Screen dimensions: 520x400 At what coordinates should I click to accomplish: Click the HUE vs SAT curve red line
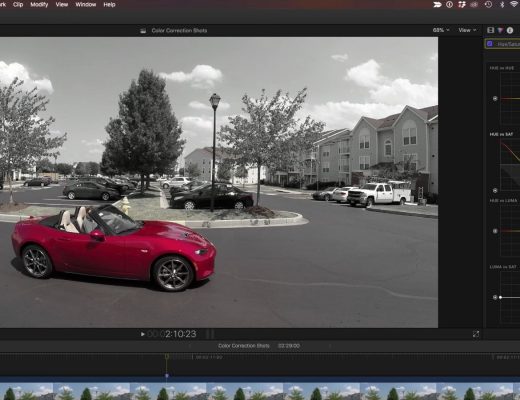(511, 151)
